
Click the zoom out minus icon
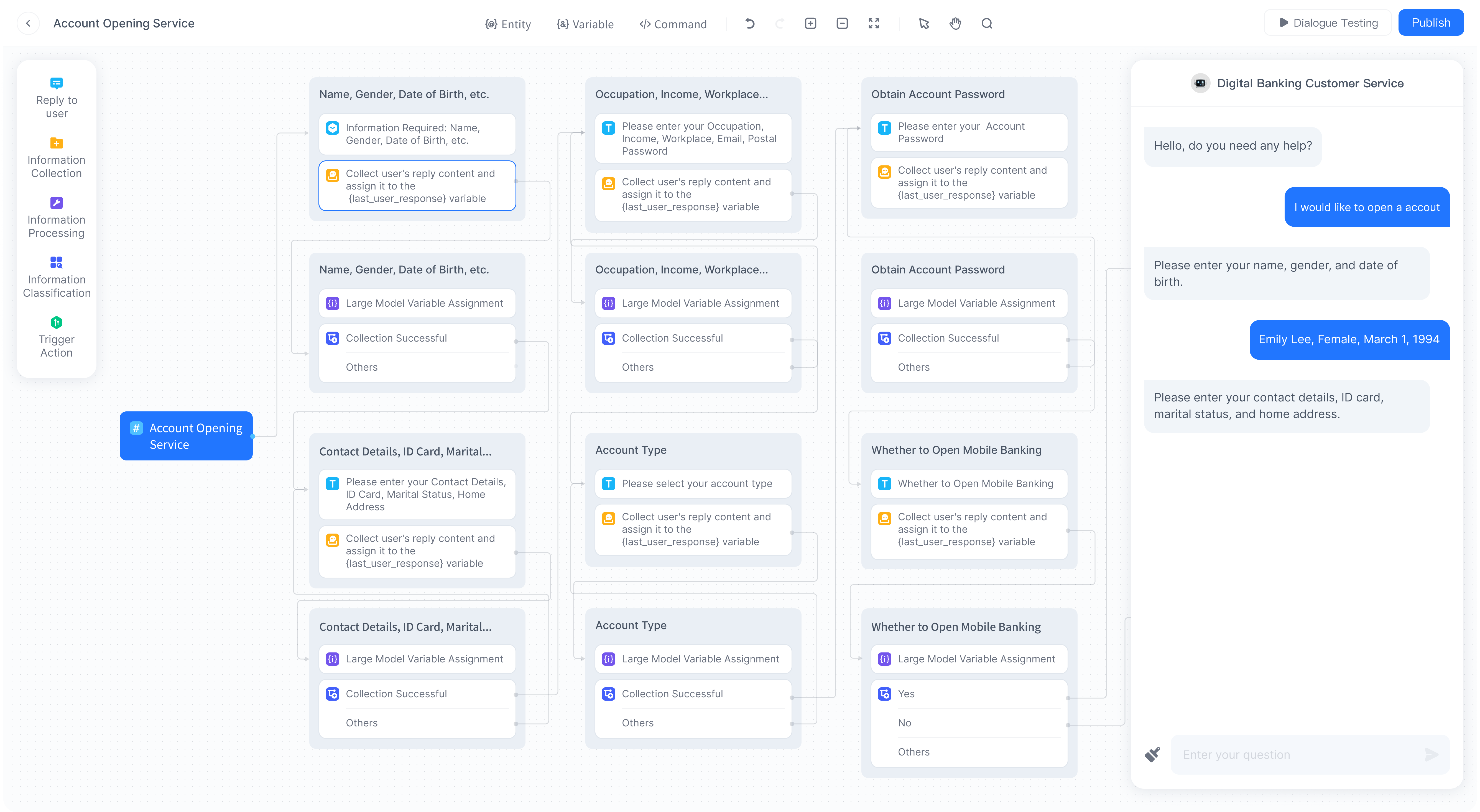[842, 24]
